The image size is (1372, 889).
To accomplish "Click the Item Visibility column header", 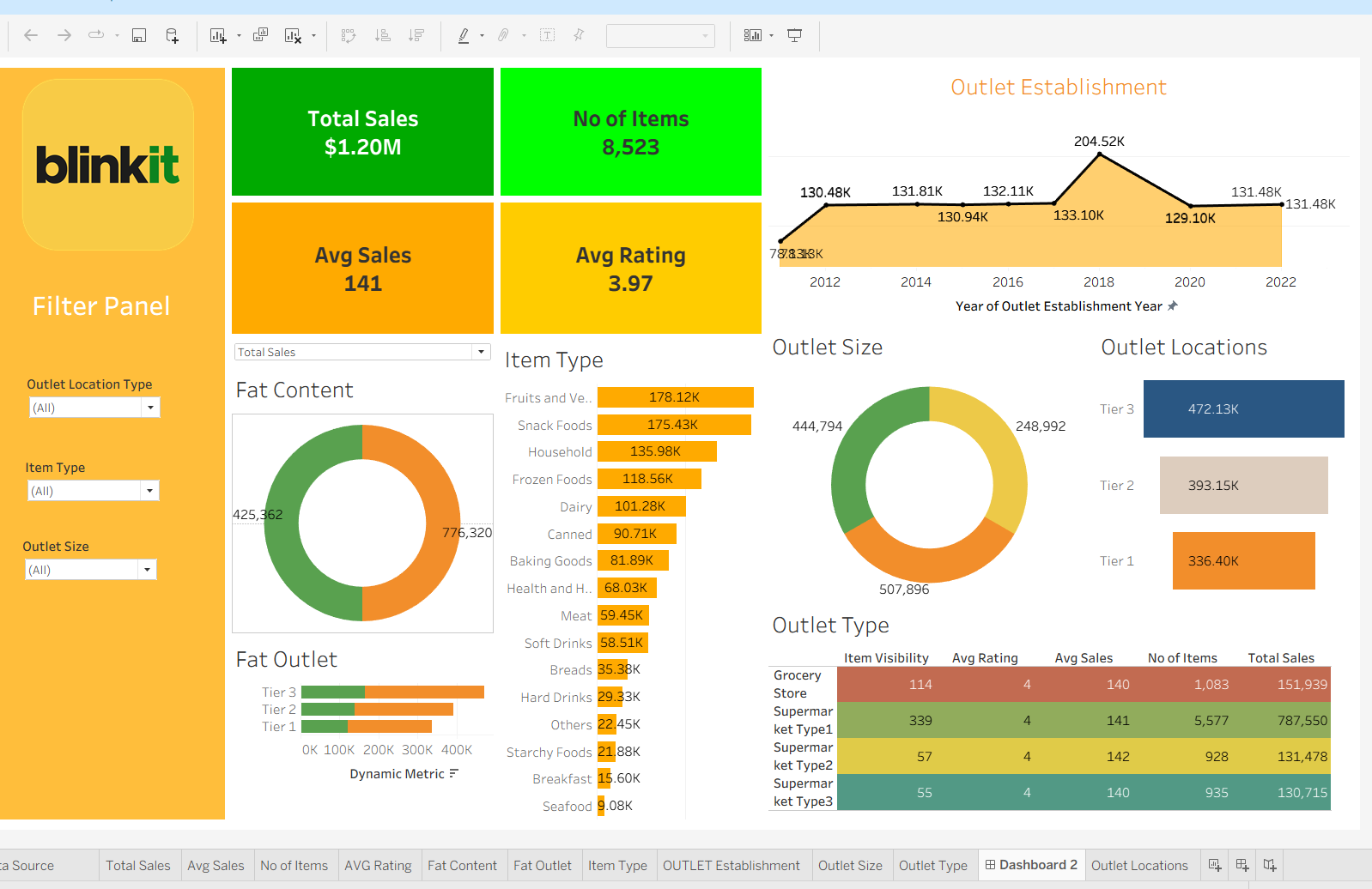I will (886, 658).
